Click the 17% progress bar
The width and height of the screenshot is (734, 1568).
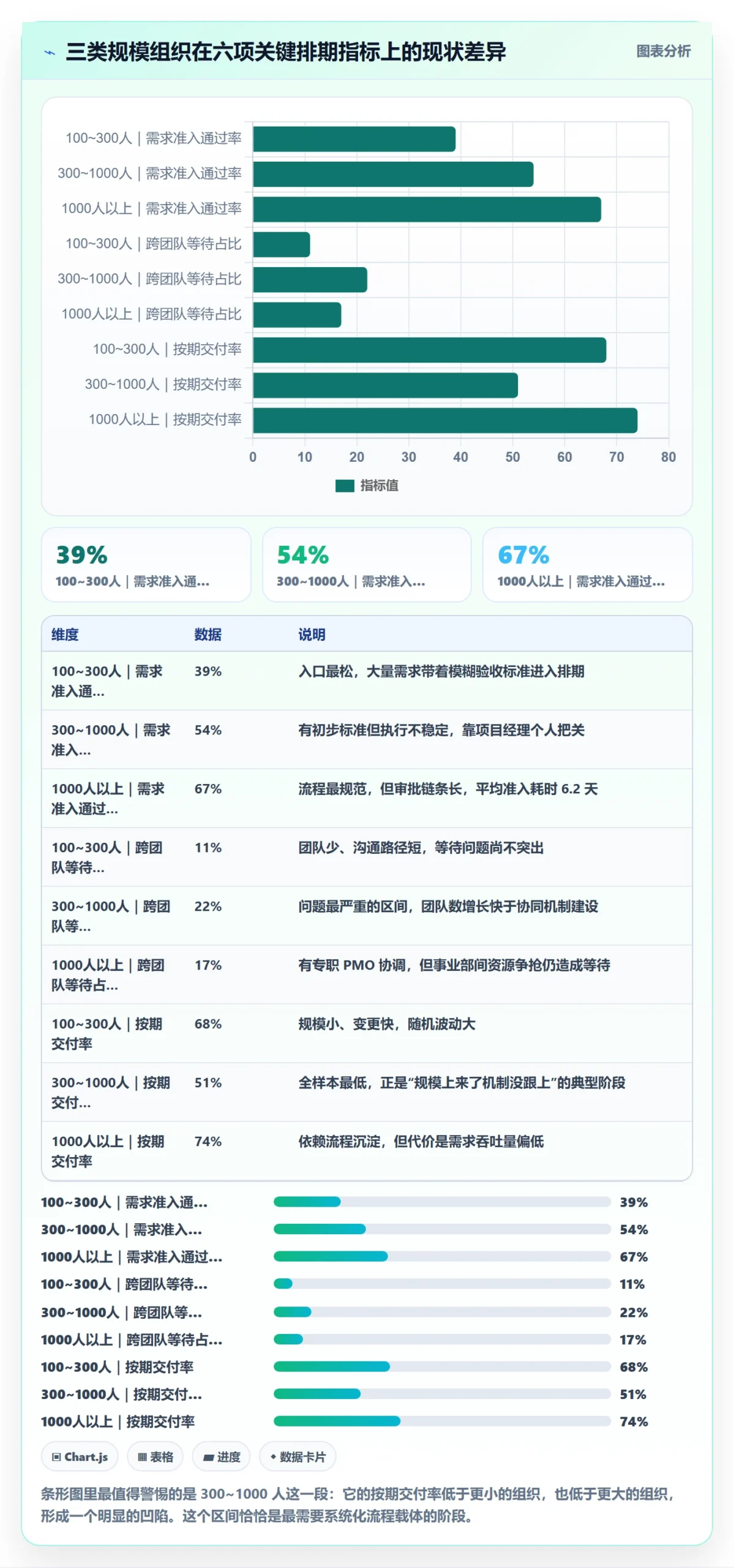(x=442, y=1340)
